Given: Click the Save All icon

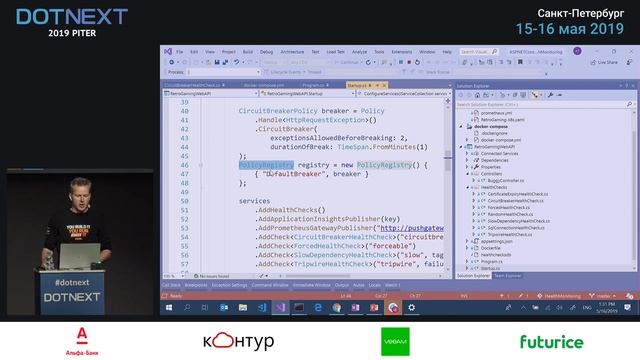Looking at the screenshot, I should tap(225, 62).
